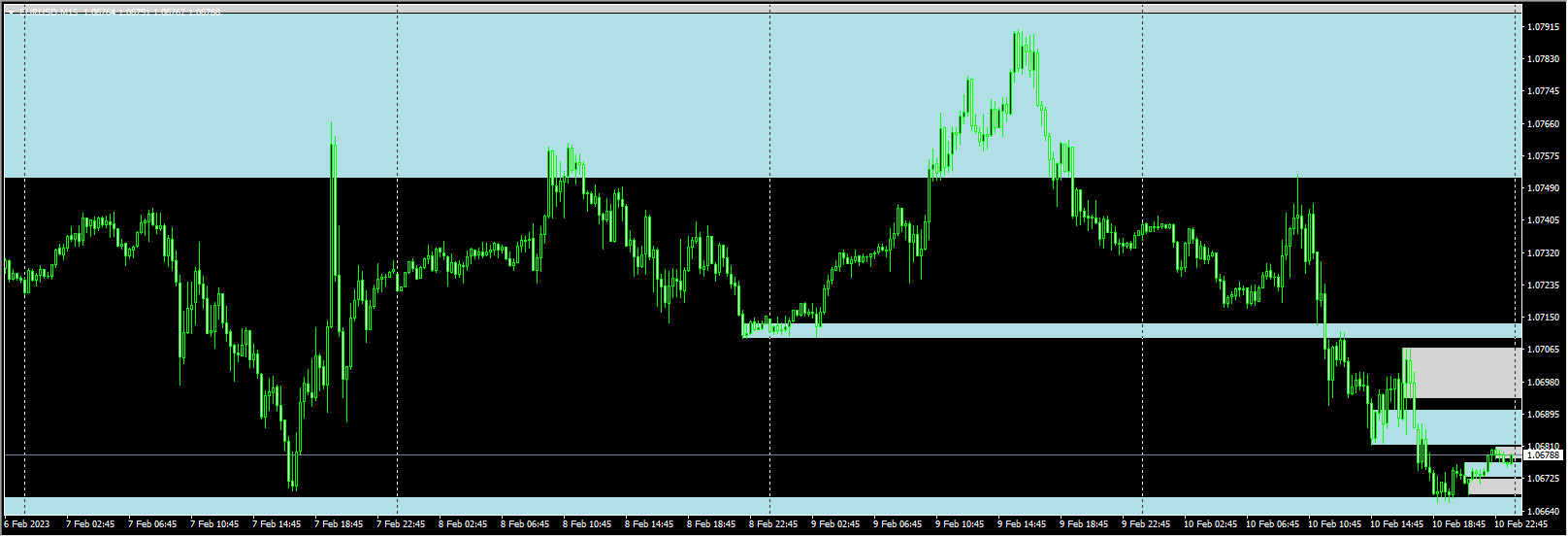Click the 9 Feb 22:45 time label
The image size is (1568, 537).
[x=1146, y=524]
